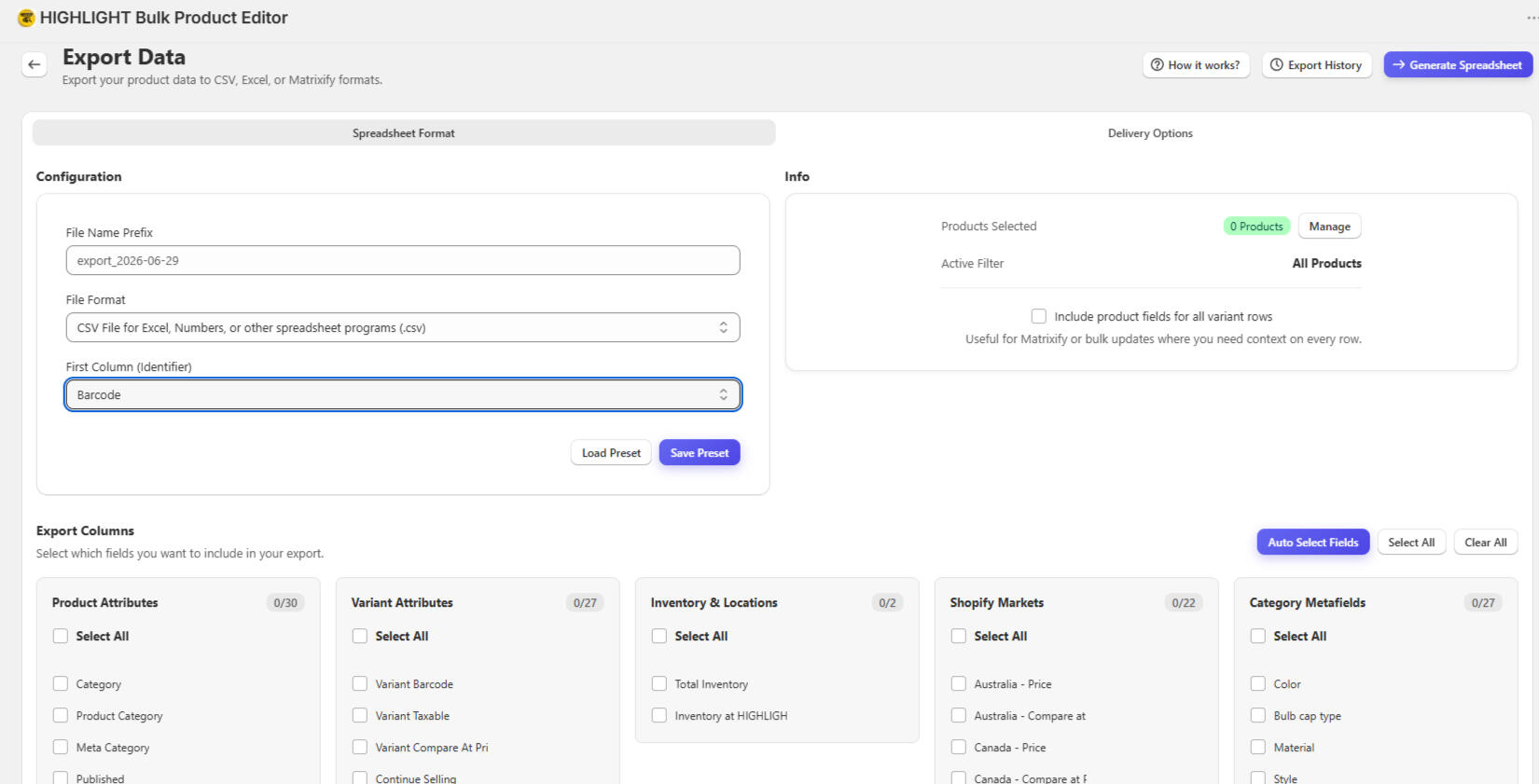
Task: Switch to Delivery Options tab
Action: [x=1150, y=133]
